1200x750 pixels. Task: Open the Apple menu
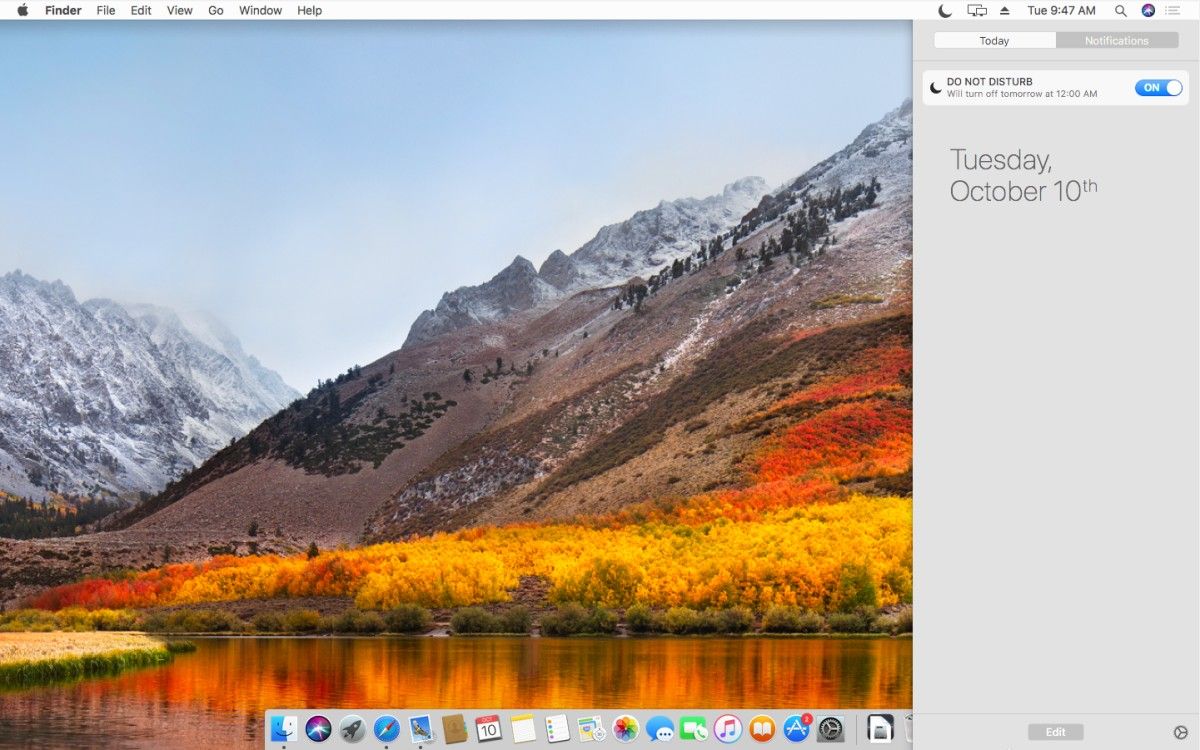click(23, 10)
